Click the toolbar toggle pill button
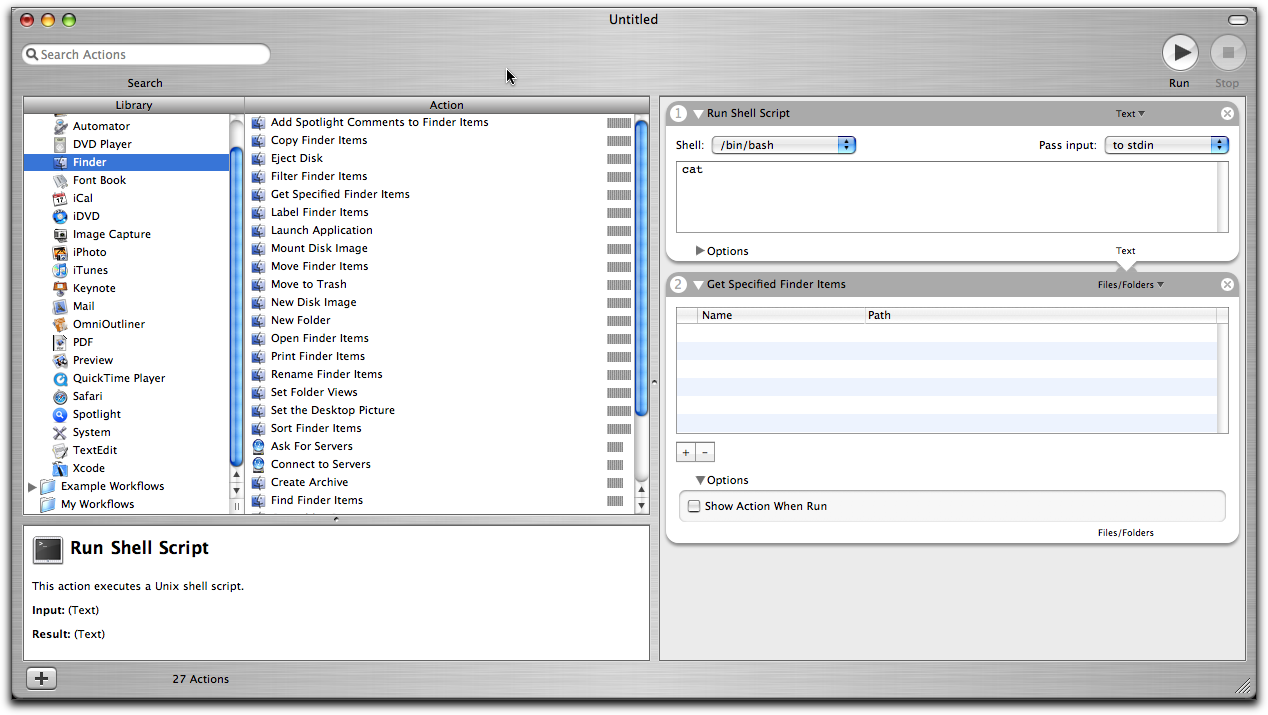 pyautogui.click(x=1238, y=20)
